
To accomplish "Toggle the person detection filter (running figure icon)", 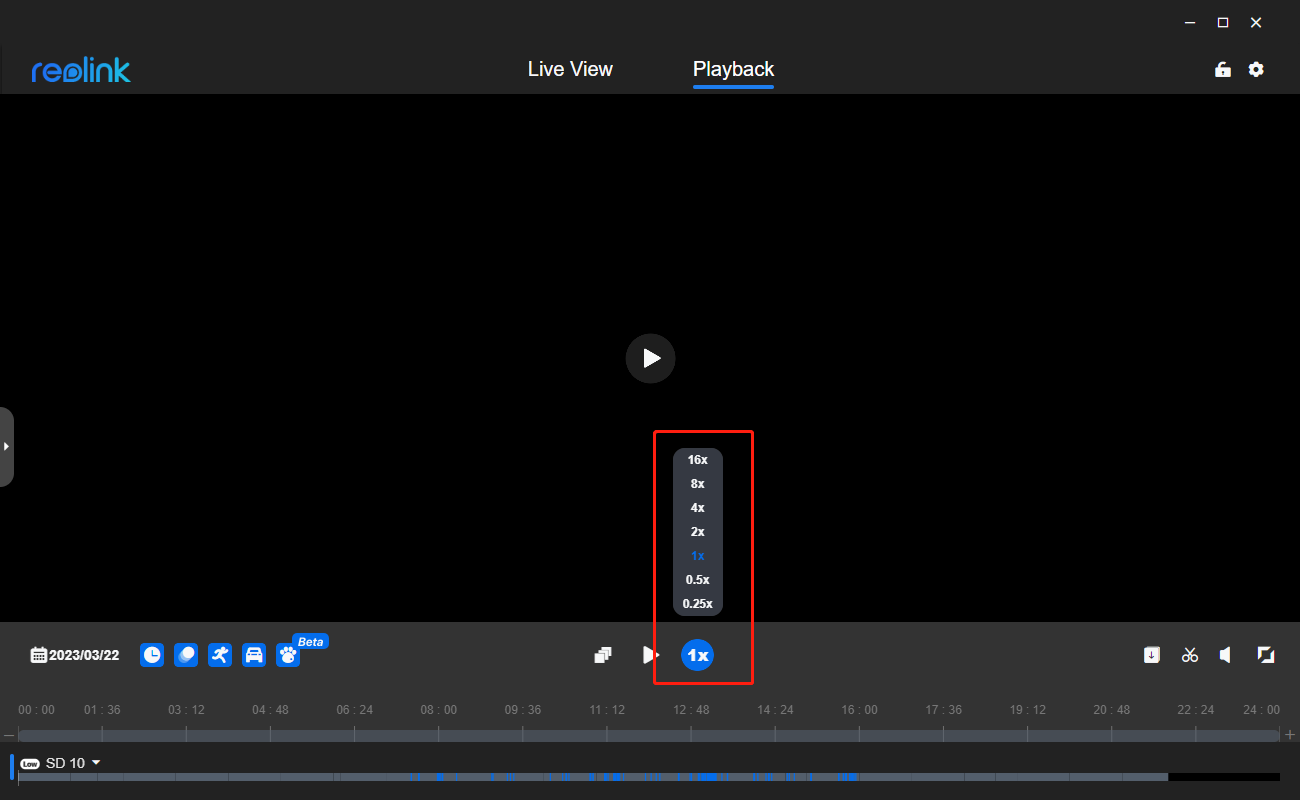I will (220, 655).
